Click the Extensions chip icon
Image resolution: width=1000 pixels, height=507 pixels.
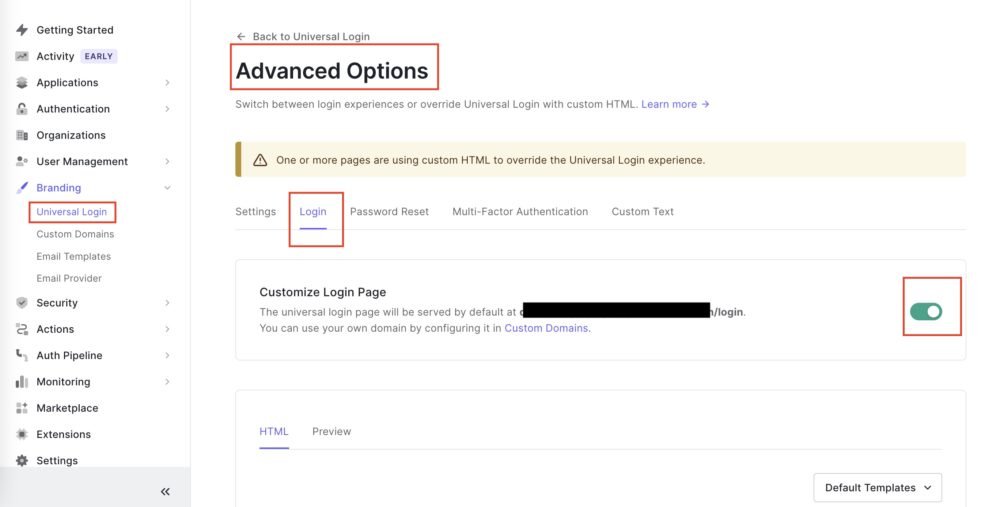tap(22, 434)
